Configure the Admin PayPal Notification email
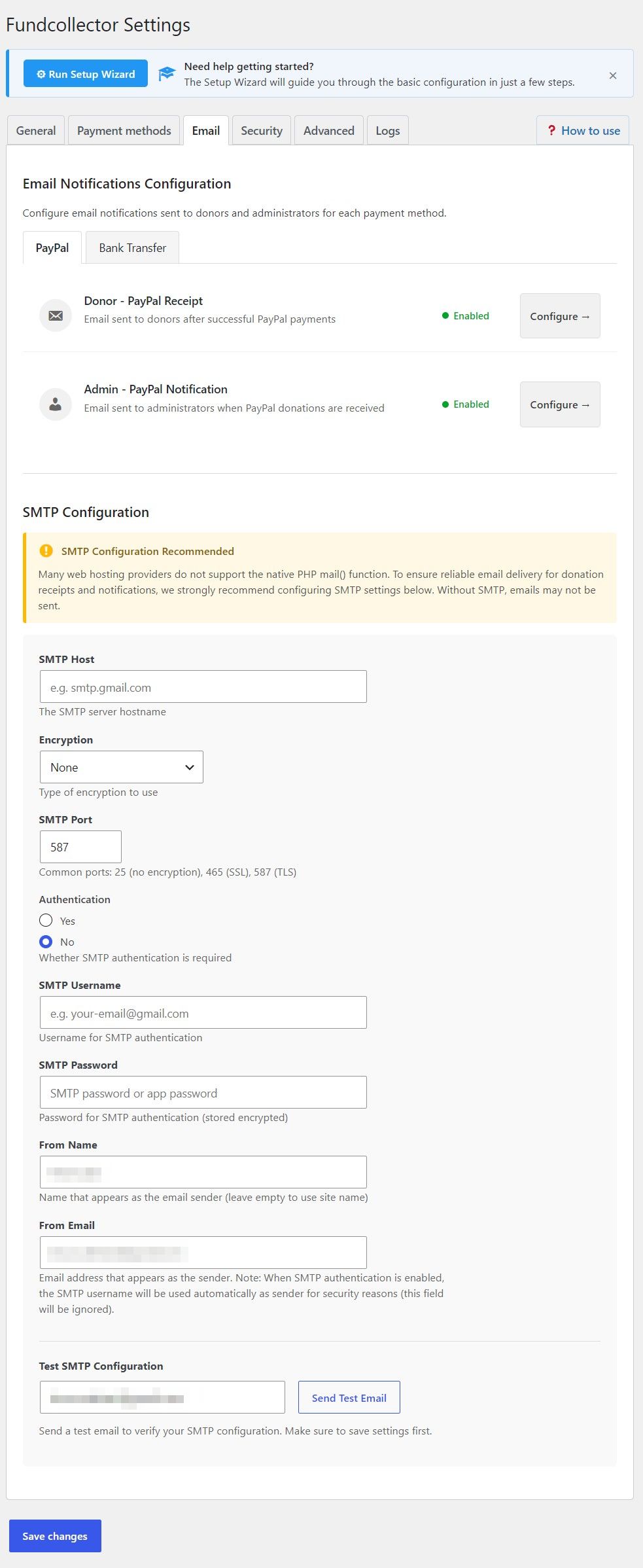This screenshot has height=1568, width=643. pos(560,404)
